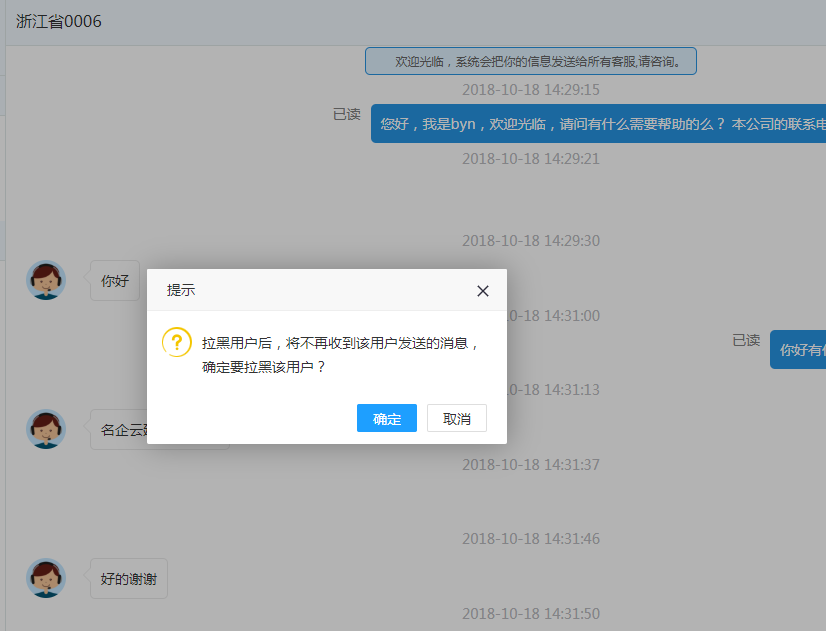Viewport: 826px width, 631px height.
Task: Select the 你好 message bubble
Action: click(115, 281)
